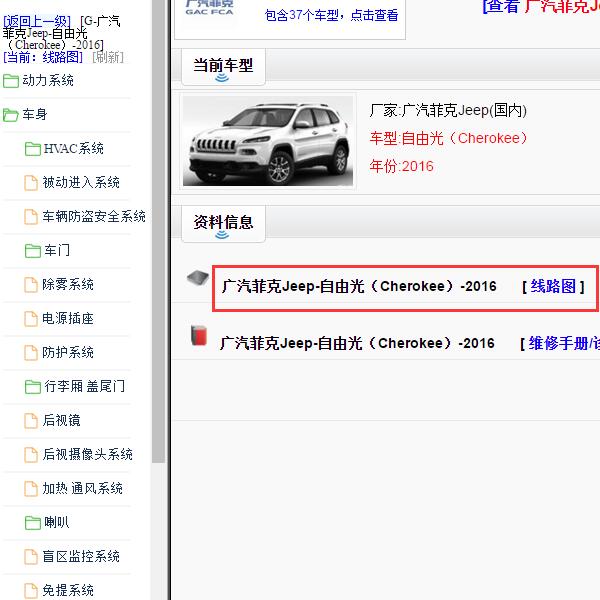Click the 除雾系统 document icon
The image size is (600, 600).
coord(31,285)
